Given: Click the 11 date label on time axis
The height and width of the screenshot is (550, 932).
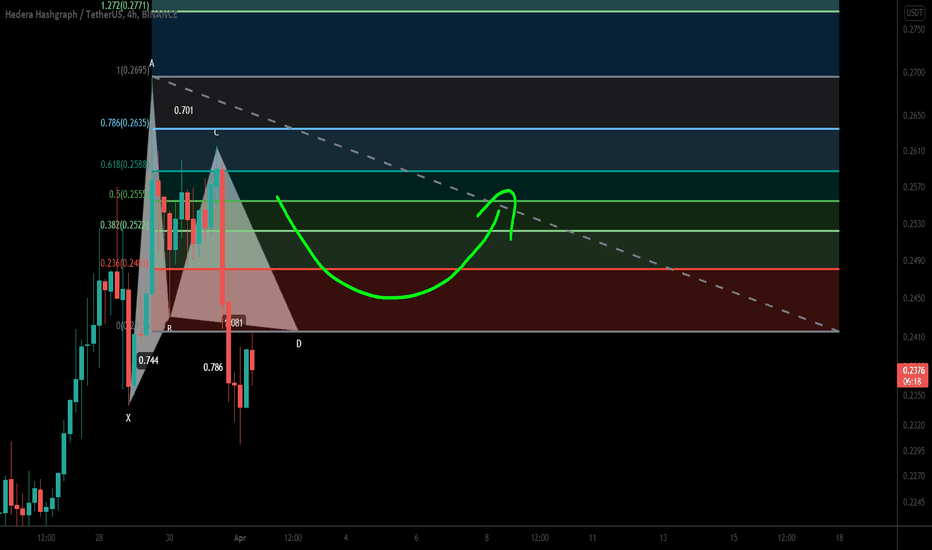Looking at the screenshot, I should click(592, 538).
